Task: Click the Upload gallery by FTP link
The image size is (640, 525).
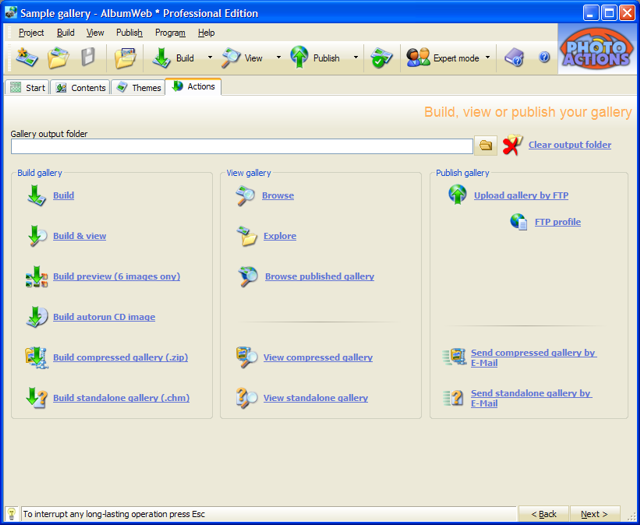Action: tap(521, 195)
